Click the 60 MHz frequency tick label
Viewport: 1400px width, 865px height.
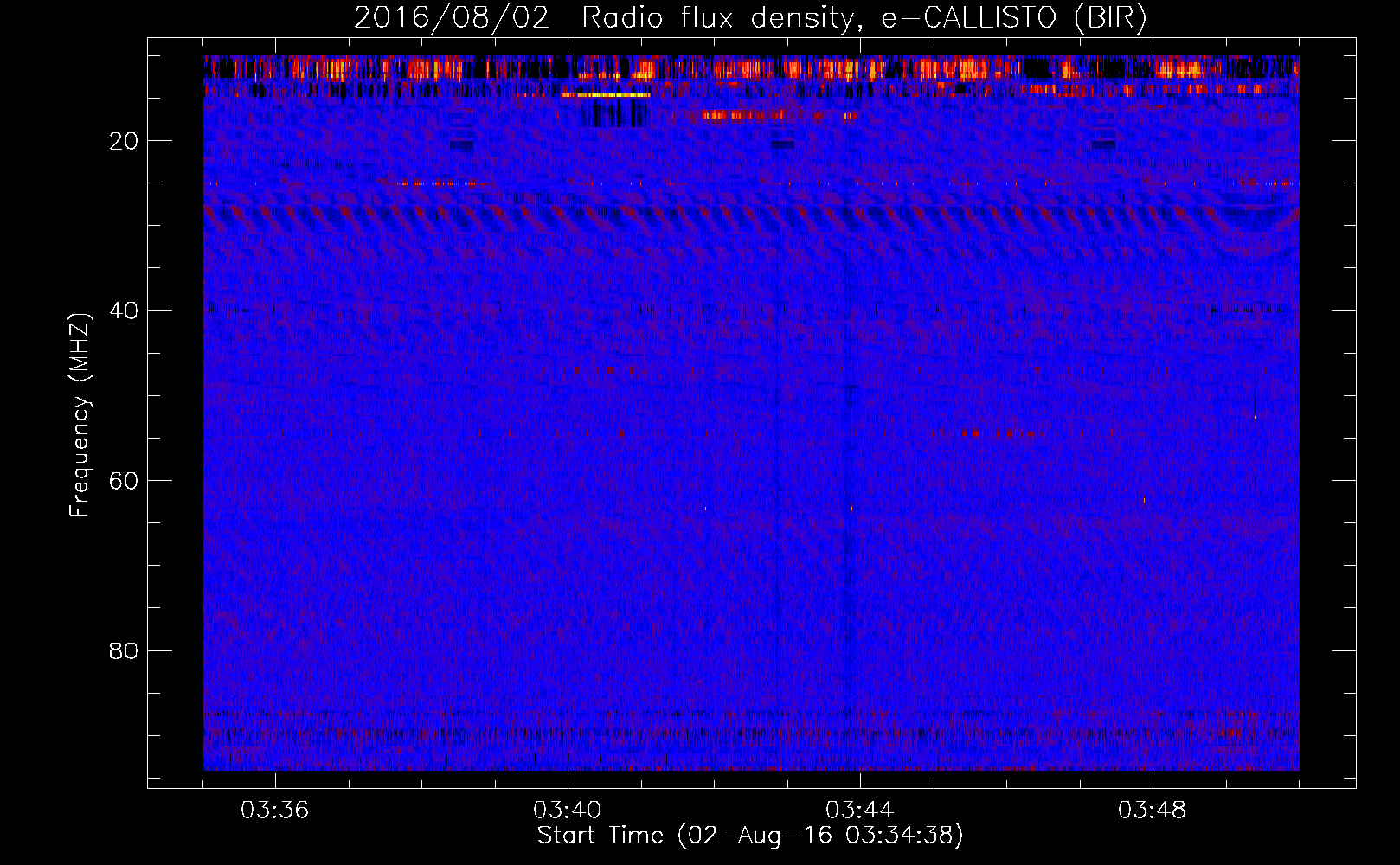pos(124,481)
